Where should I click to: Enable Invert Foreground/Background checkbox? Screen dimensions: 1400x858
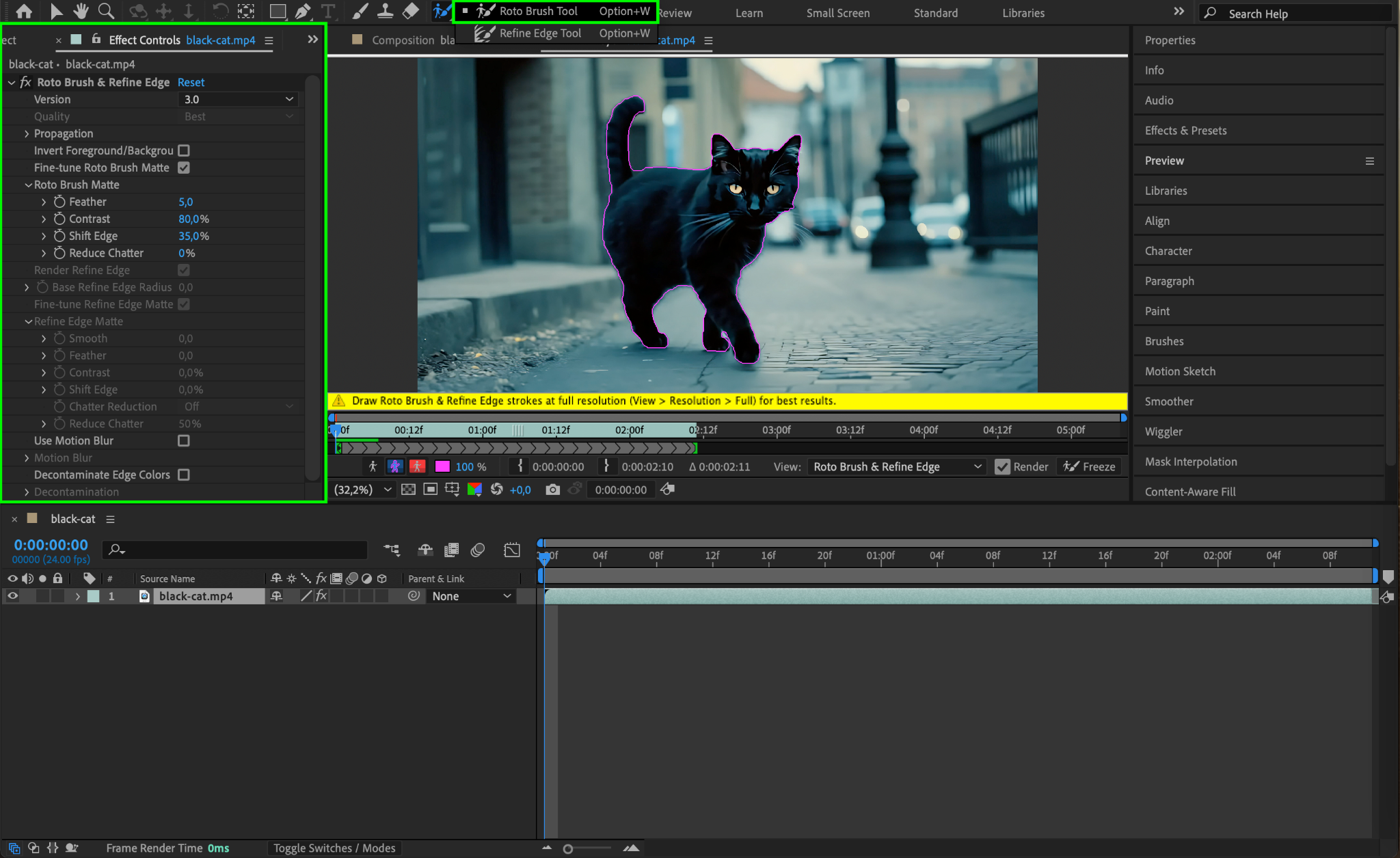pos(184,150)
